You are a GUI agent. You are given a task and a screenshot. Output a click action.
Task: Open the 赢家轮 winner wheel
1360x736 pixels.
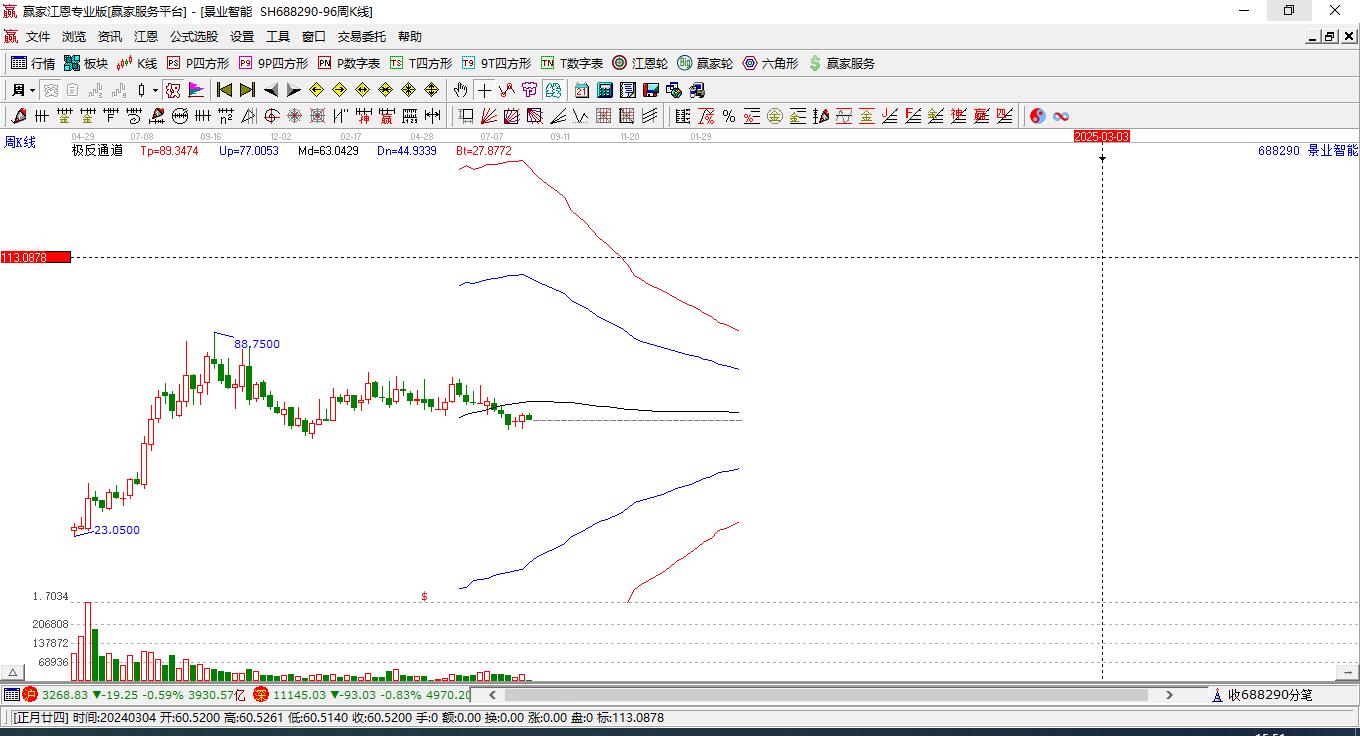(705, 63)
